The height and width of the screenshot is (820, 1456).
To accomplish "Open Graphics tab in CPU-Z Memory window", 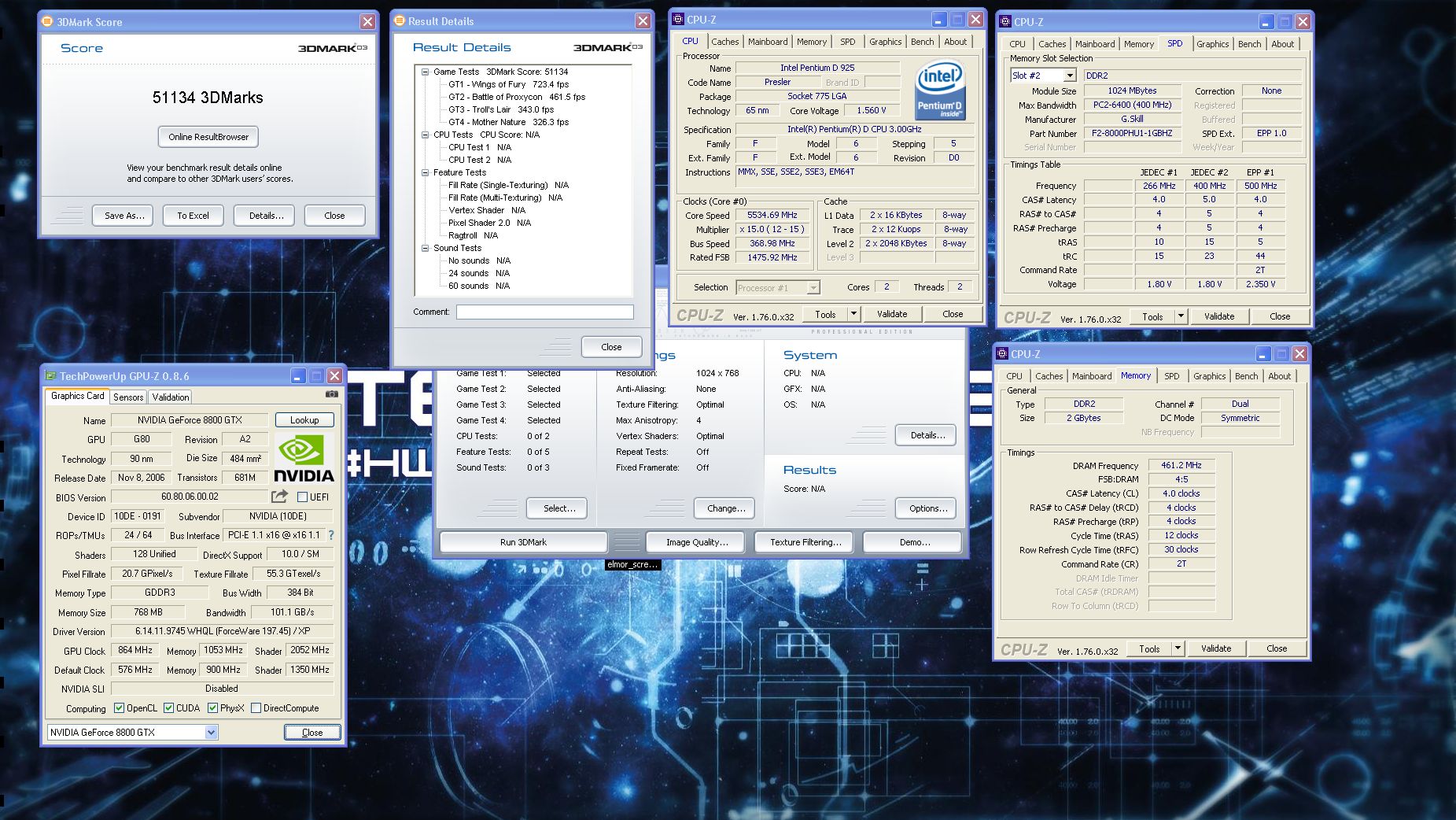I will coord(1209,376).
